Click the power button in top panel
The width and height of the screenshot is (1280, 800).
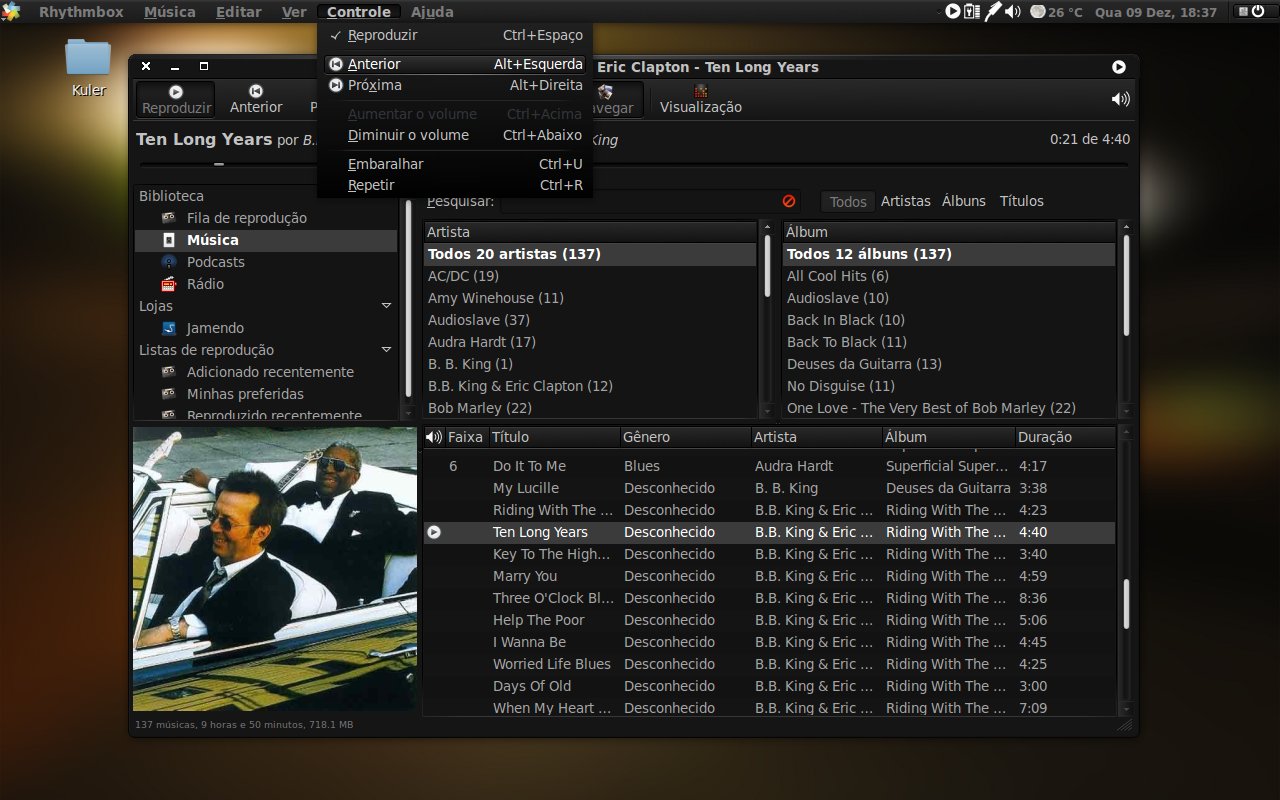(1258, 12)
